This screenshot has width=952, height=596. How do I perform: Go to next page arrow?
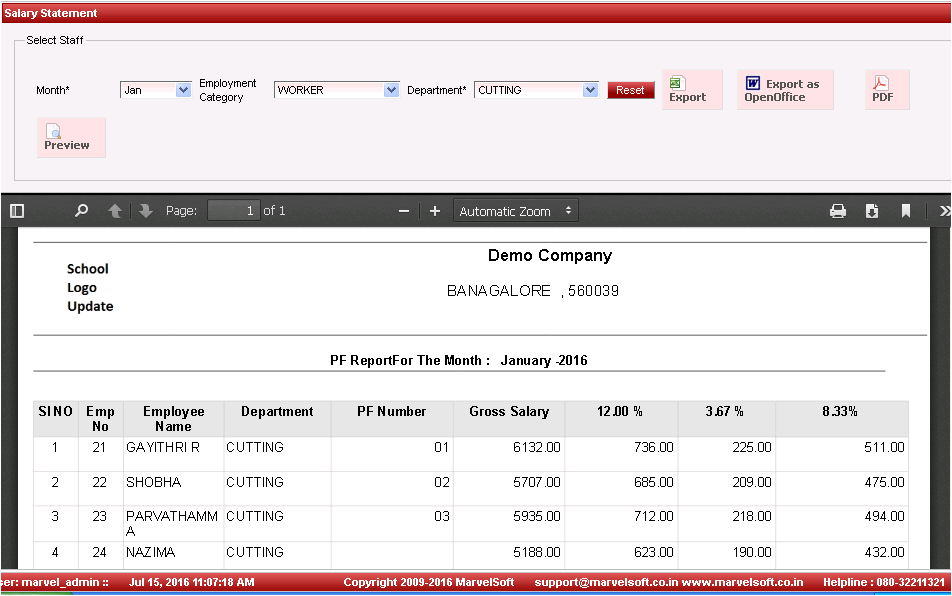[x=146, y=211]
